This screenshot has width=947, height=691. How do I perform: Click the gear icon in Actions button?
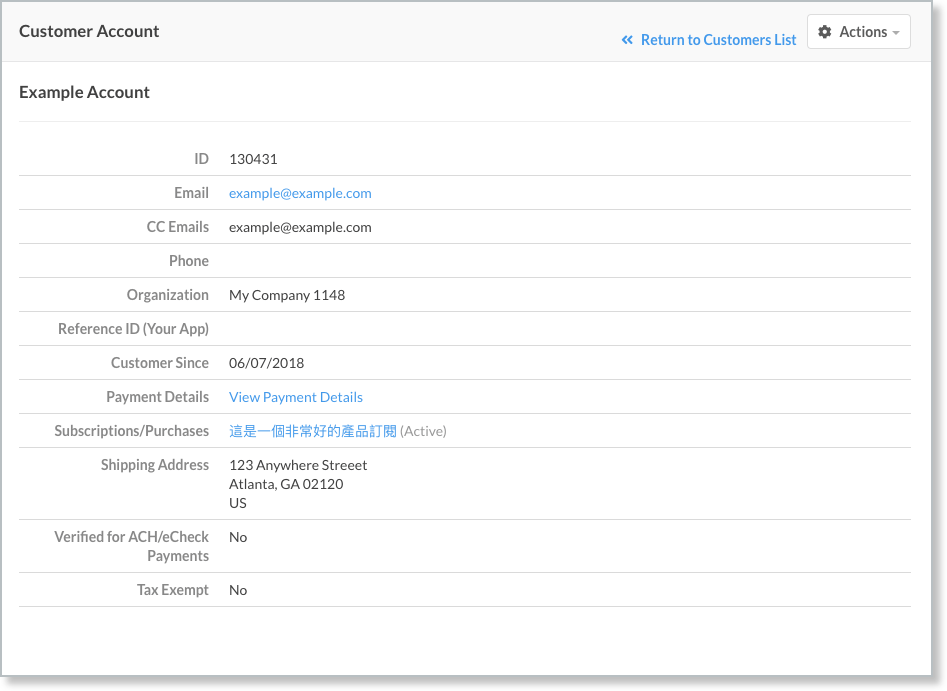pyautogui.click(x=825, y=32)
